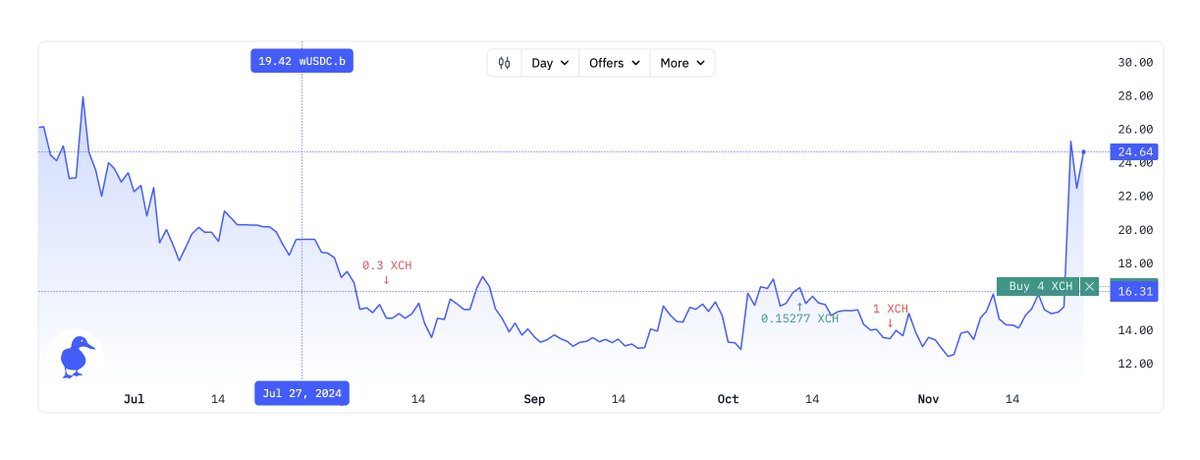Screen dimensions: 1200x460
Task: Switch chart type with the candlestick icon
Action: coord(504,63)
